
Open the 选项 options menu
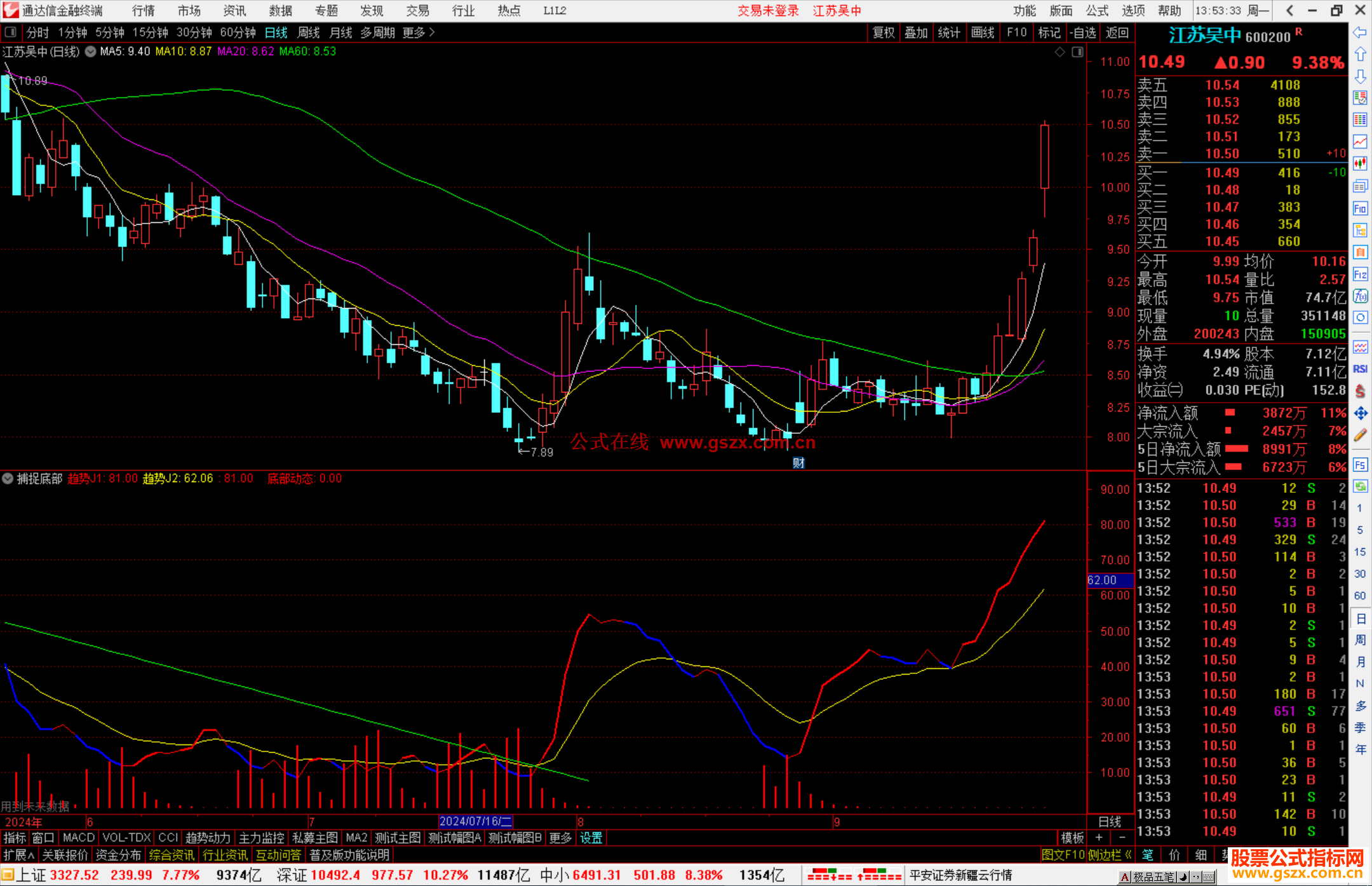pyautogui.click(x=1133, y=10)
